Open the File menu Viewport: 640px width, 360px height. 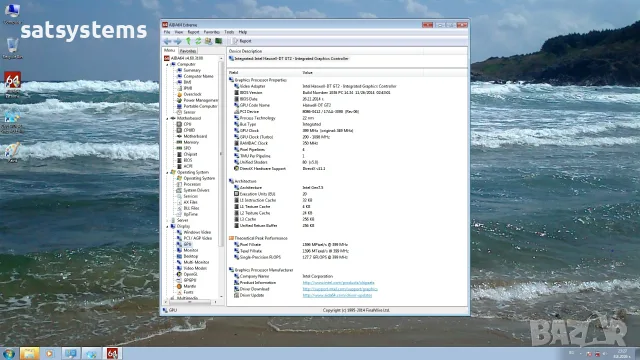[x=167, y=32]
